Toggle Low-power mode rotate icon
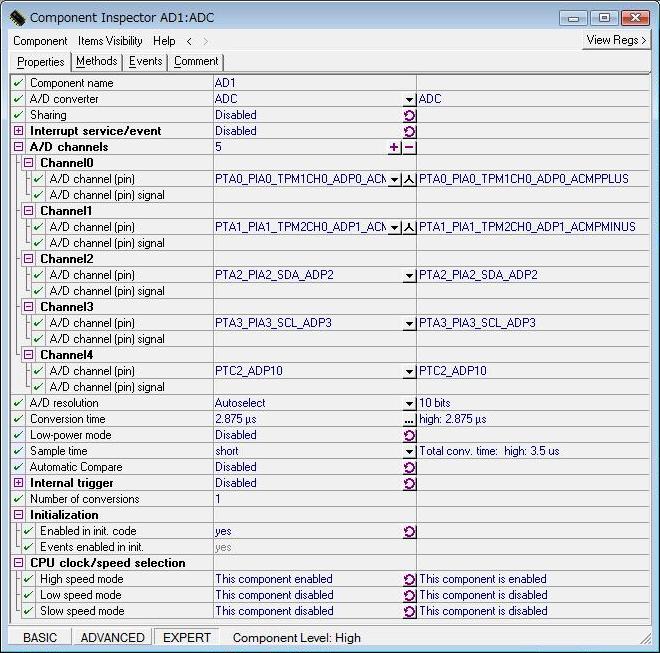 409,435
